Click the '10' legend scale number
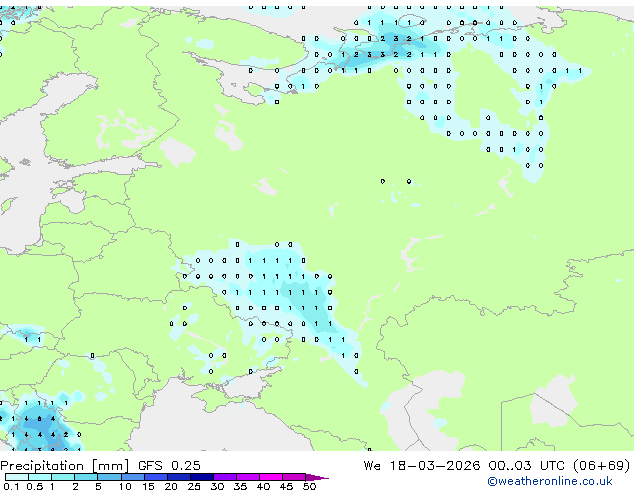Image resolution: width=634 pixels, height=490 pixels. [125, 486]
